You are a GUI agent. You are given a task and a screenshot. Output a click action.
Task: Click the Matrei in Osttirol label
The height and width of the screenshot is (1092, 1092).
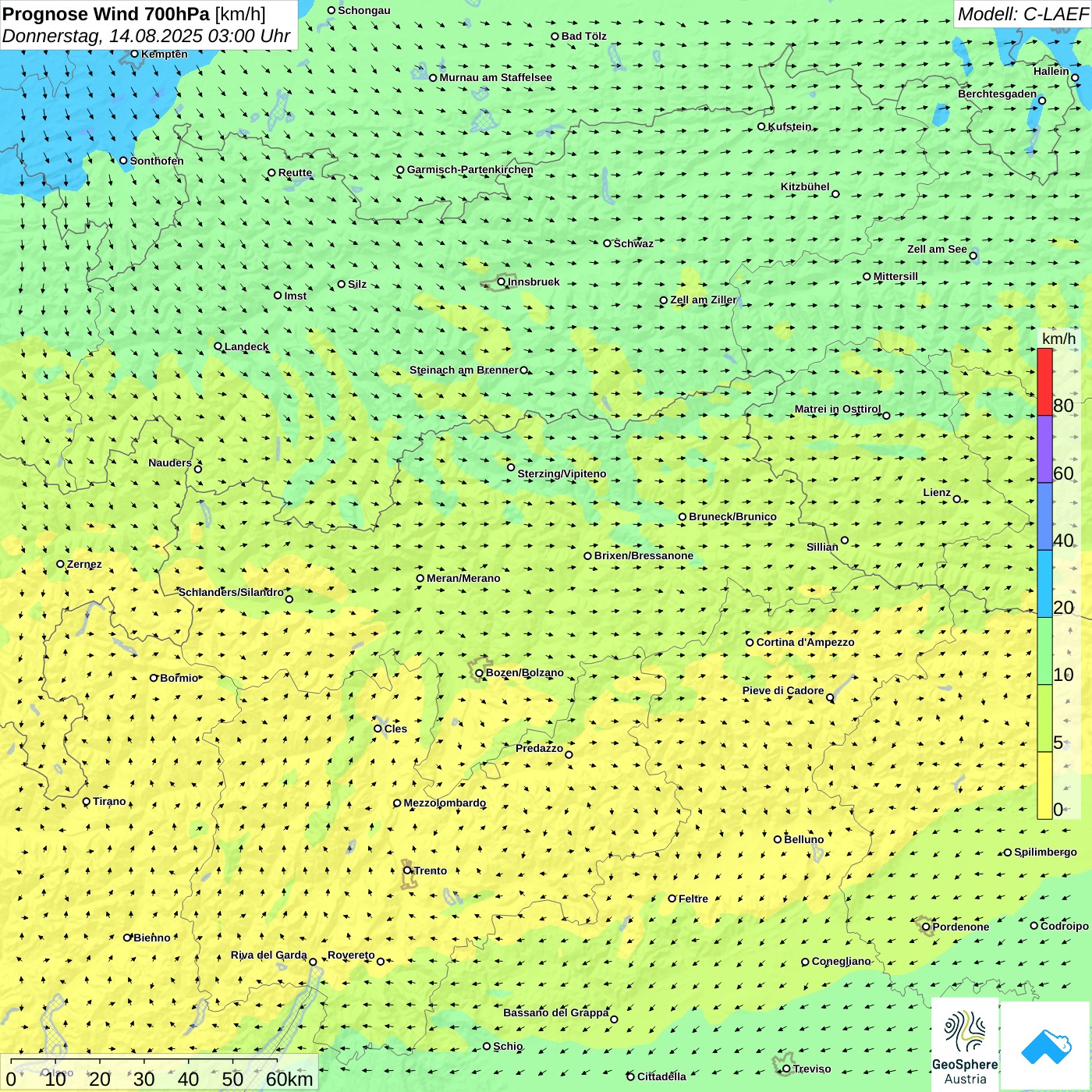point(838,409)
